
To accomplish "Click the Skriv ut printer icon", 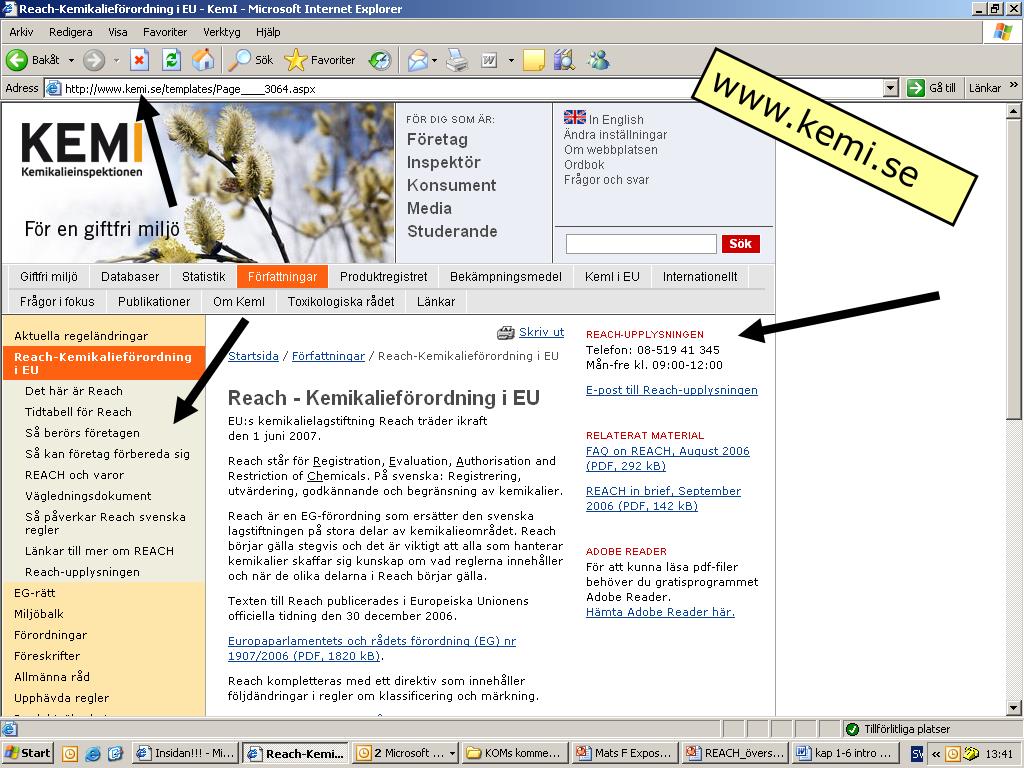I will click(x=506, y=333).
